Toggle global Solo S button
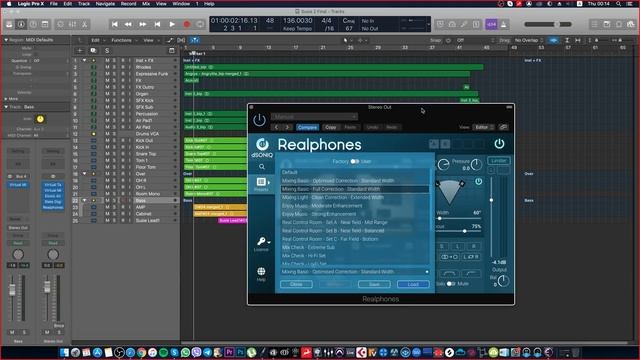Viewport: 640px width, 360px height. pos(107,51)
